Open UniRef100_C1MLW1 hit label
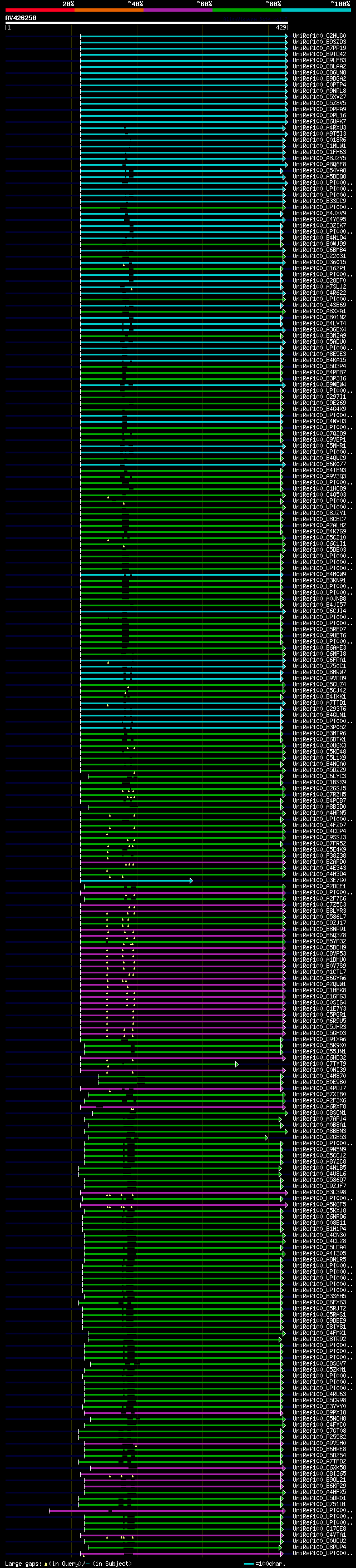Viewport: 356px width, 1568px height. click(319, 146)
